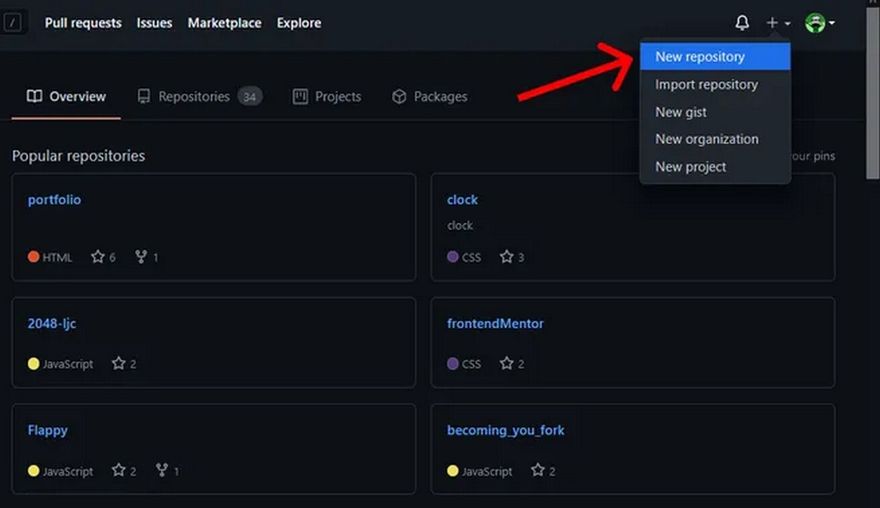The image size is (880, 508).
Task: Open the user avatar profile menu
Action: (x=819, y=23)
